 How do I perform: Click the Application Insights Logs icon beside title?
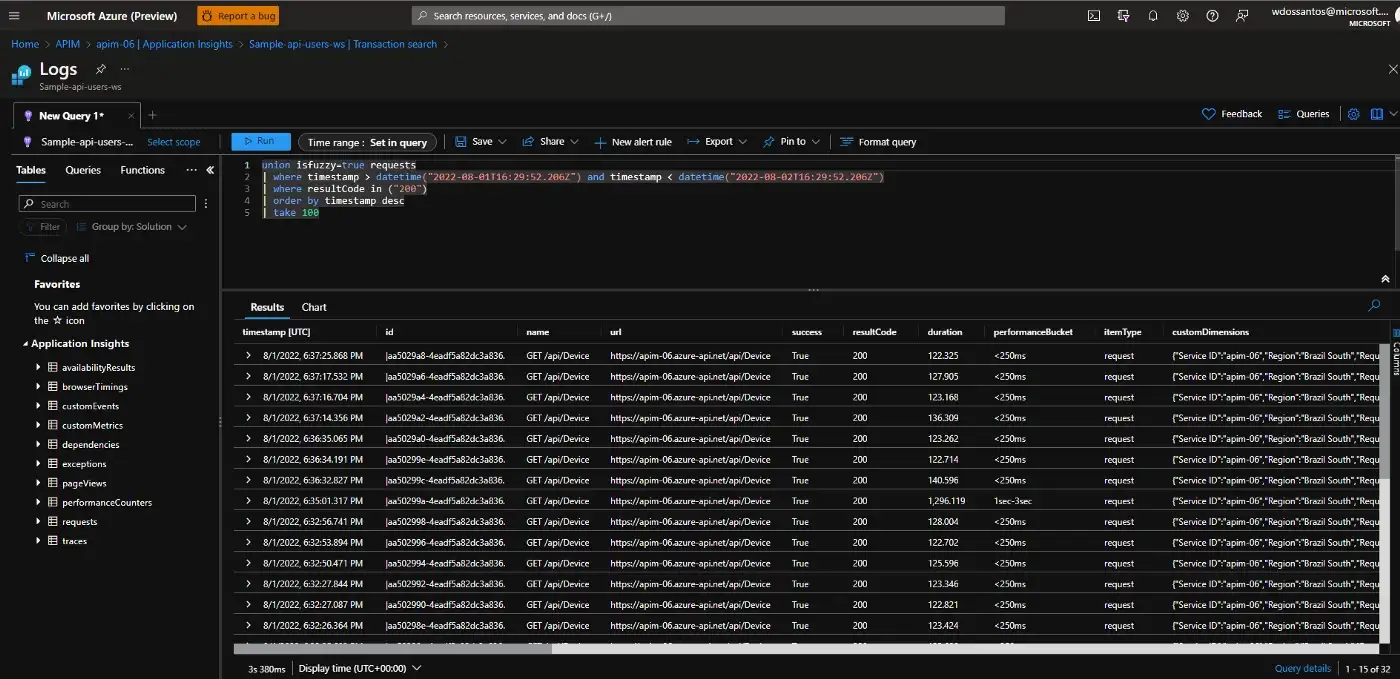click(x=21, y=74)
